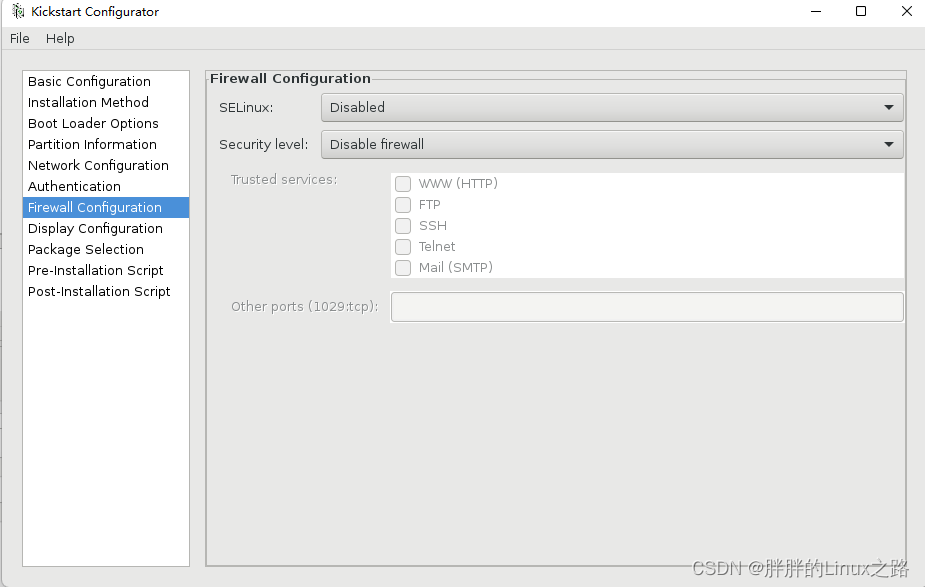Open Pre-Installation Script section
The height and width of the screenshot is (587, 925).
(96, 271)
